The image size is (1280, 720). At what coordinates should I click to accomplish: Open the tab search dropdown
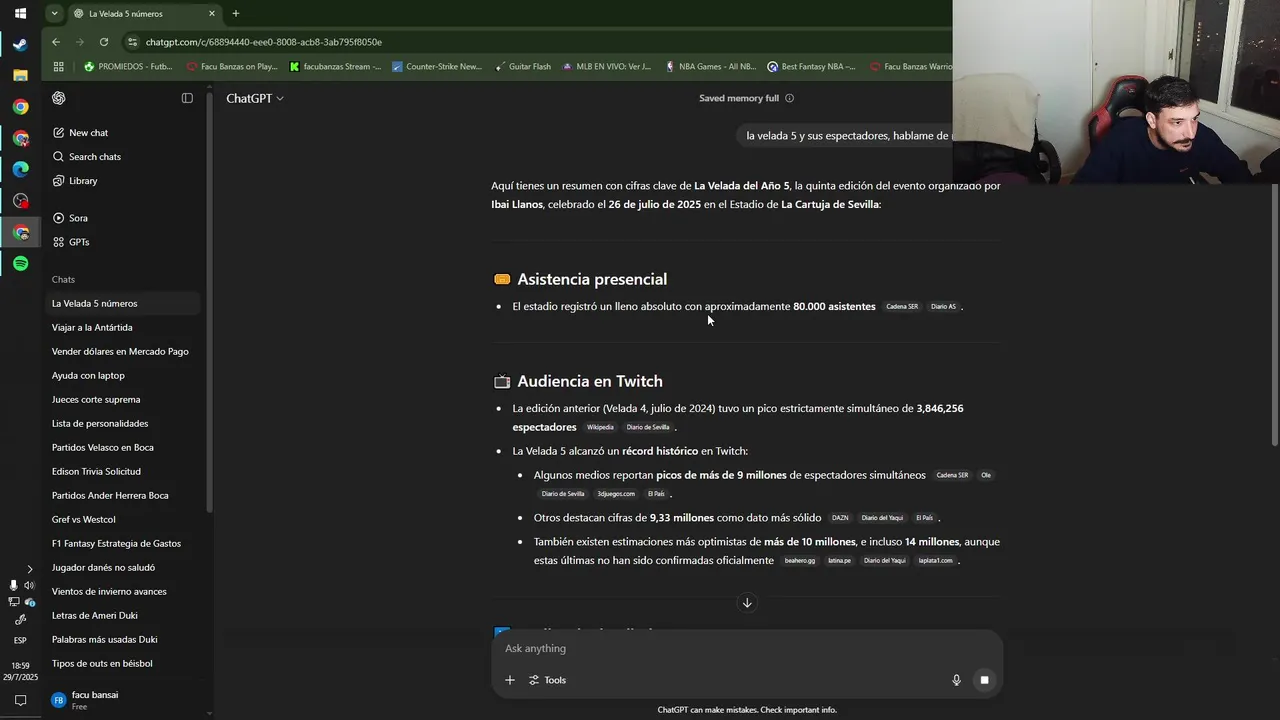(54, 14)
